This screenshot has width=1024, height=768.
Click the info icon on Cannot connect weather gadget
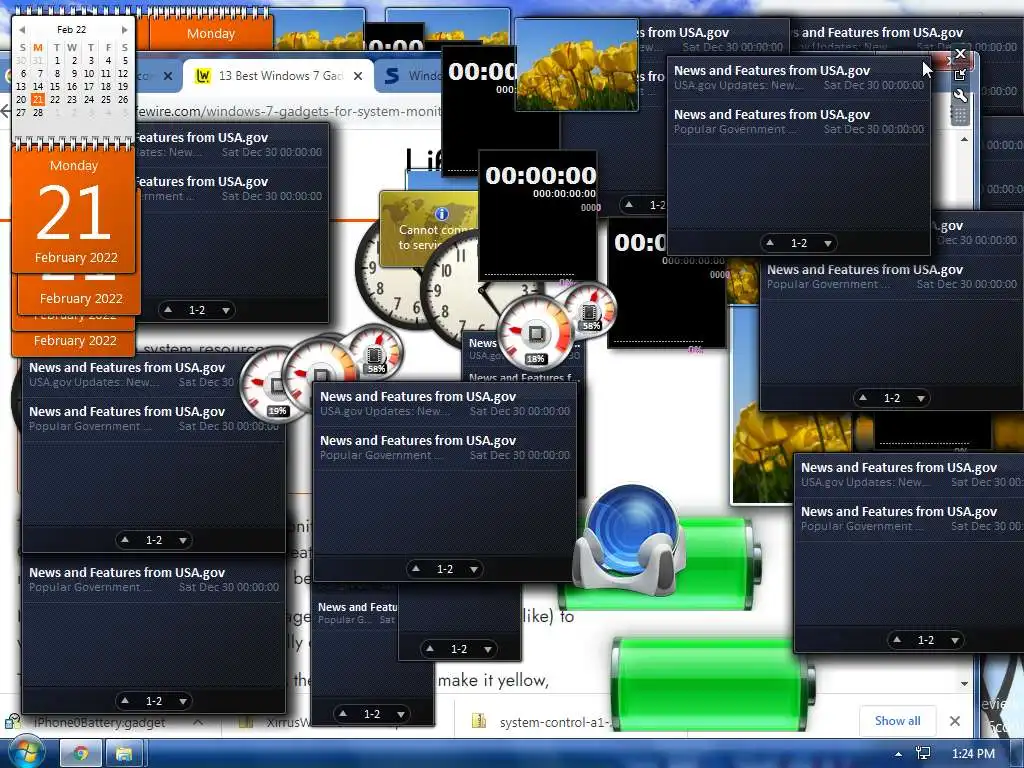[442, 214]
